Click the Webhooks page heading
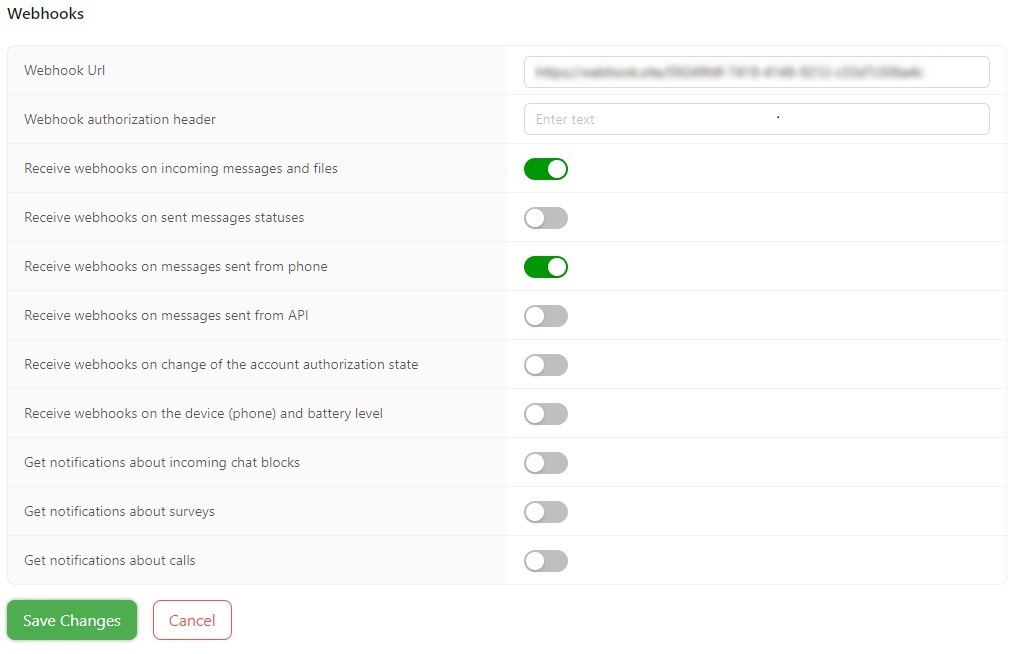Screen dimensions: 1025x654 (45, 13)
